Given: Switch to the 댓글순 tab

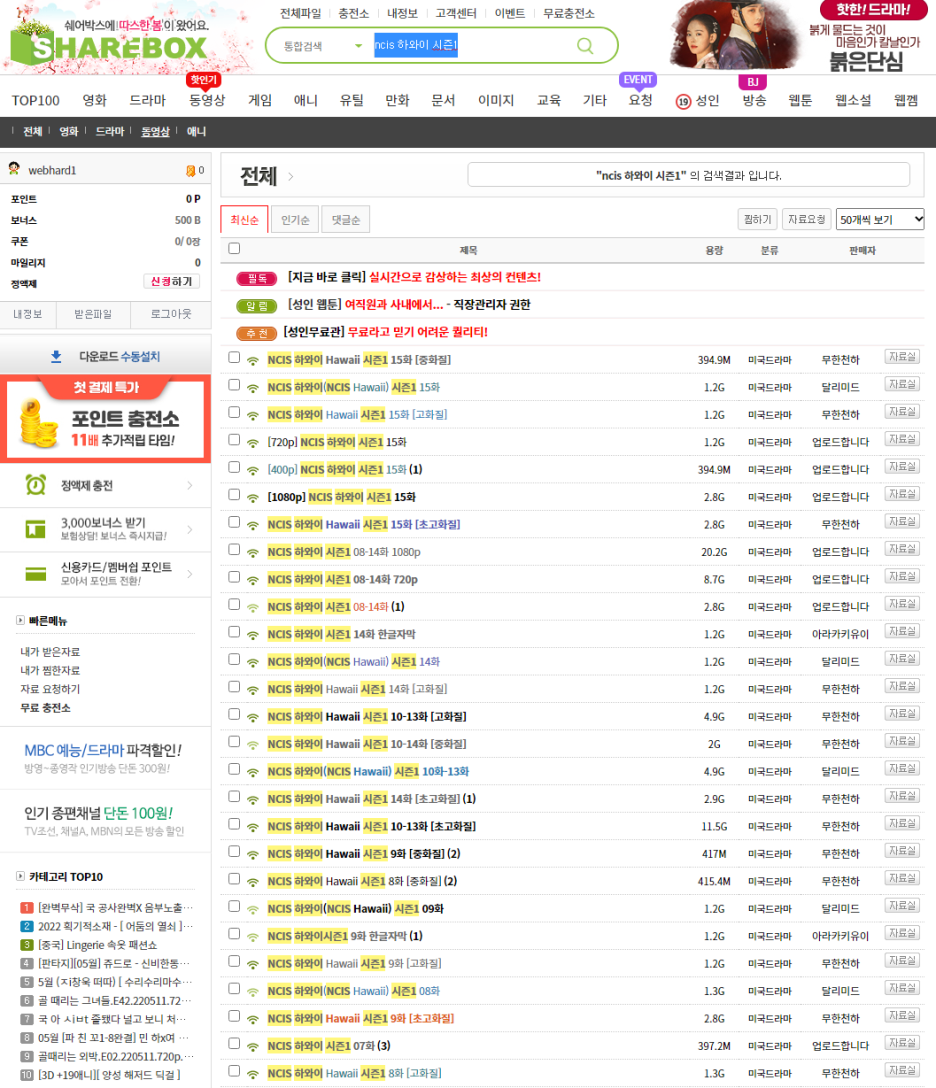Looking at the screenshot, I should (x=346, y=219).
